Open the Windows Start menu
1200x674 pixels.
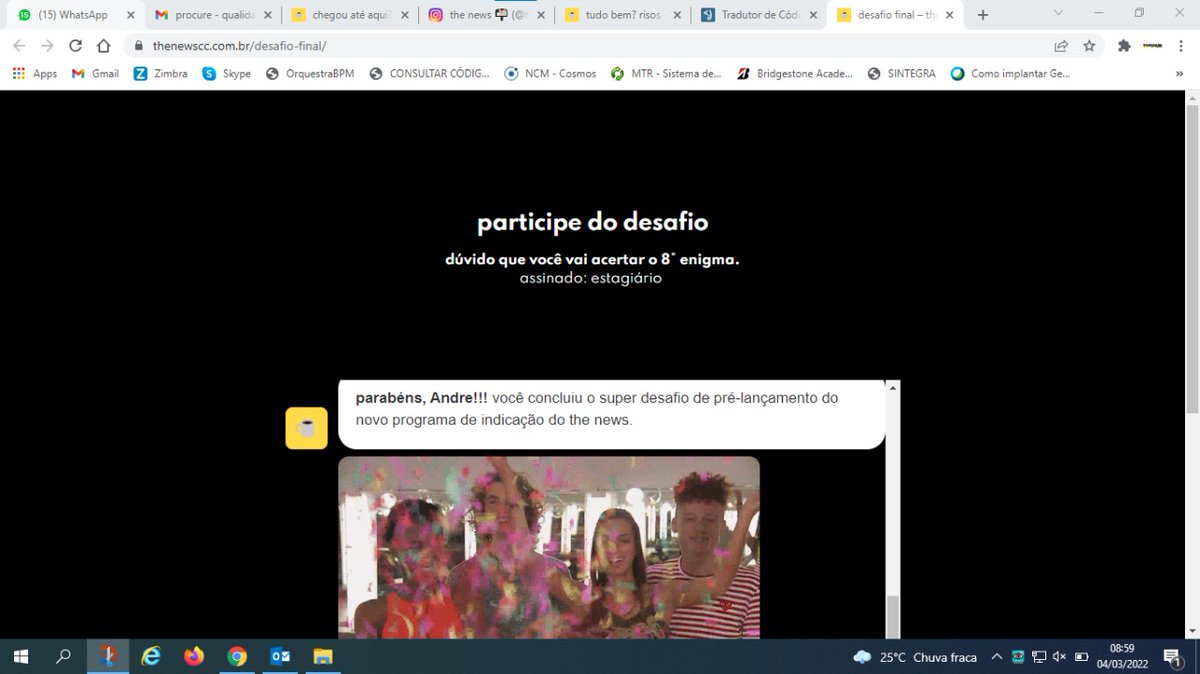20,656
